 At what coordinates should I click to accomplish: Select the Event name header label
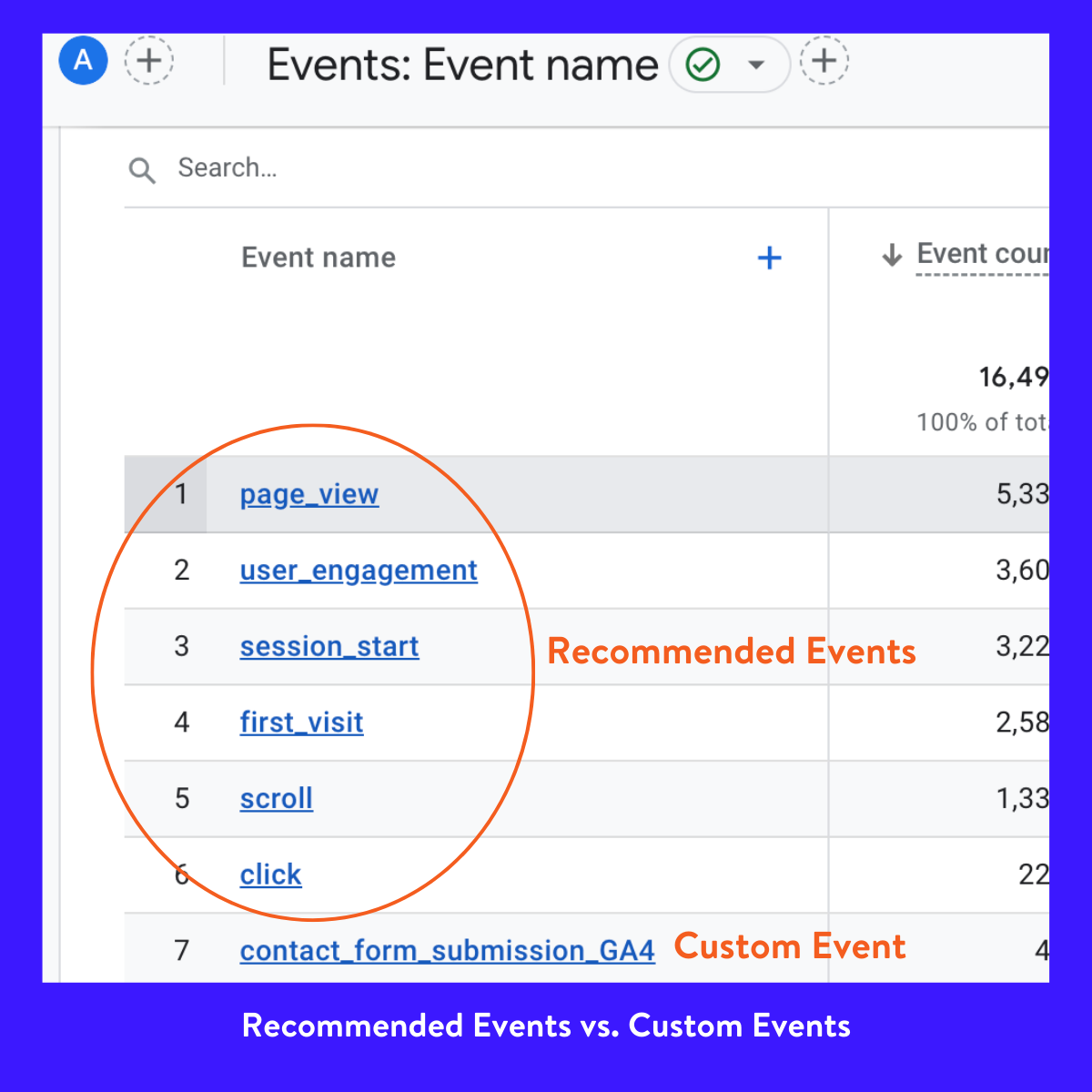pos(318,258)
